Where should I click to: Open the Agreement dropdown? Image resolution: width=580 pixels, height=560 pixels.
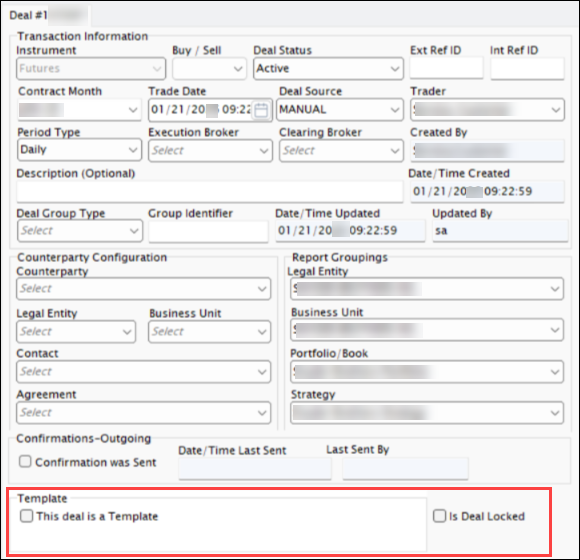(144, 412)
